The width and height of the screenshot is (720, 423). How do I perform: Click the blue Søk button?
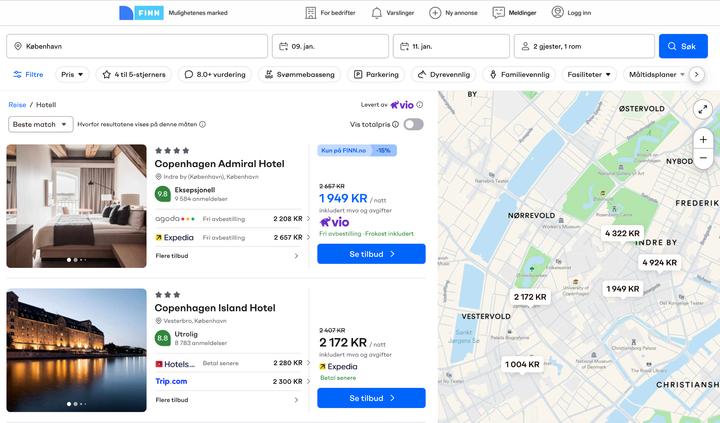pos(683,46)
